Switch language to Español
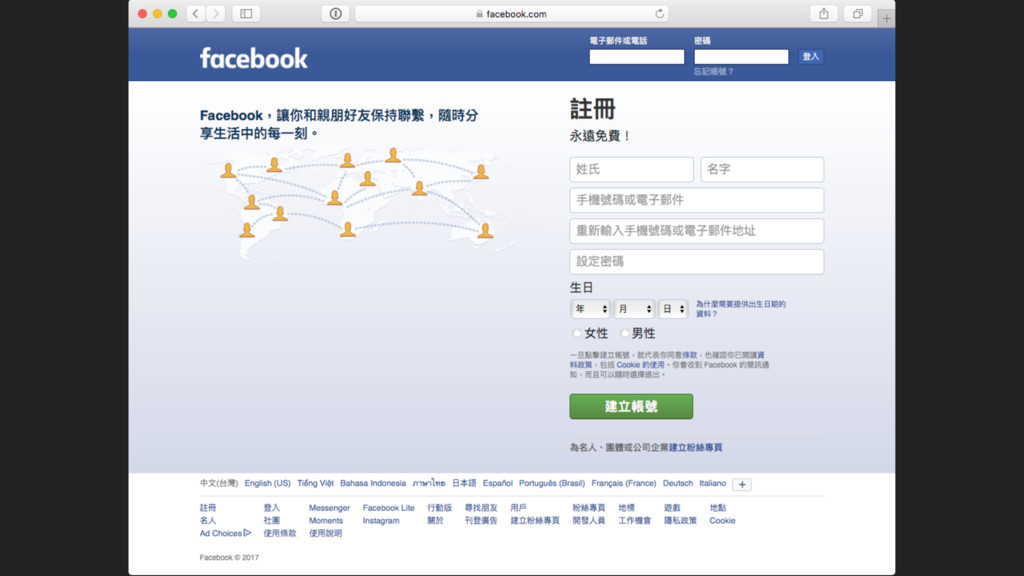The height and width of the screenshot is (576, 1024). (498, 483)
